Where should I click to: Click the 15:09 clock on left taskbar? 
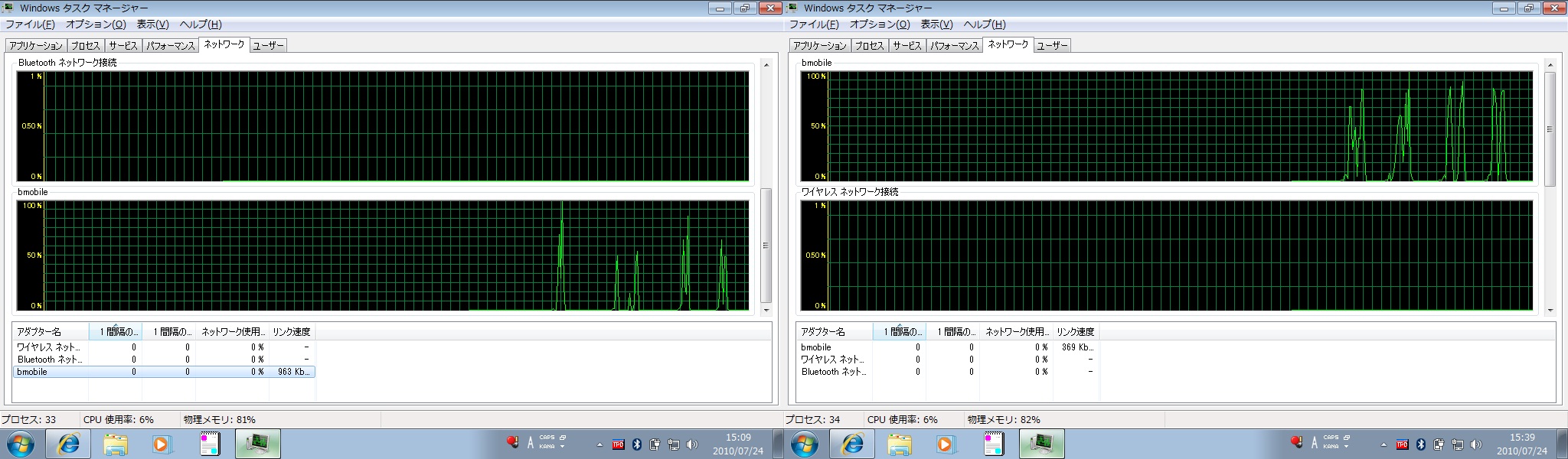pyautogui.click(x=738, y=444)
